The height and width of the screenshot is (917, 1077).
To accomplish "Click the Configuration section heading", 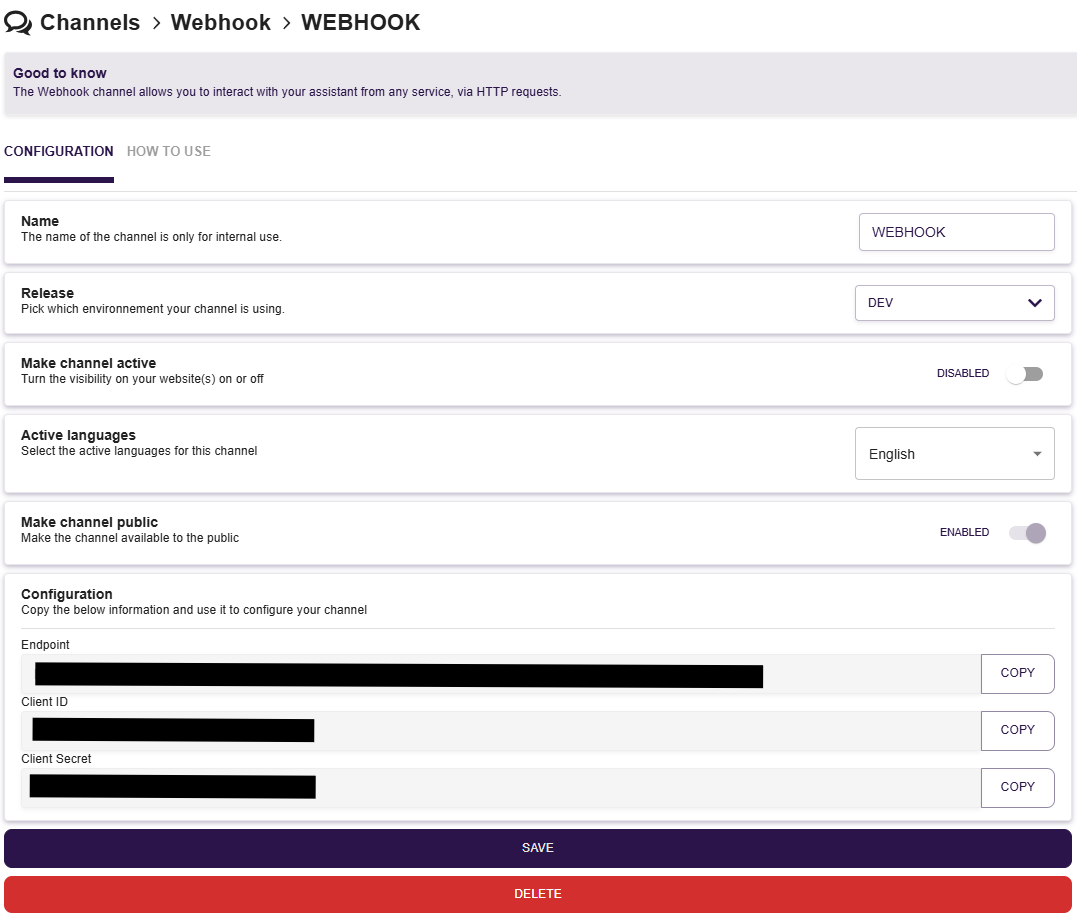I will pos(67,594).
